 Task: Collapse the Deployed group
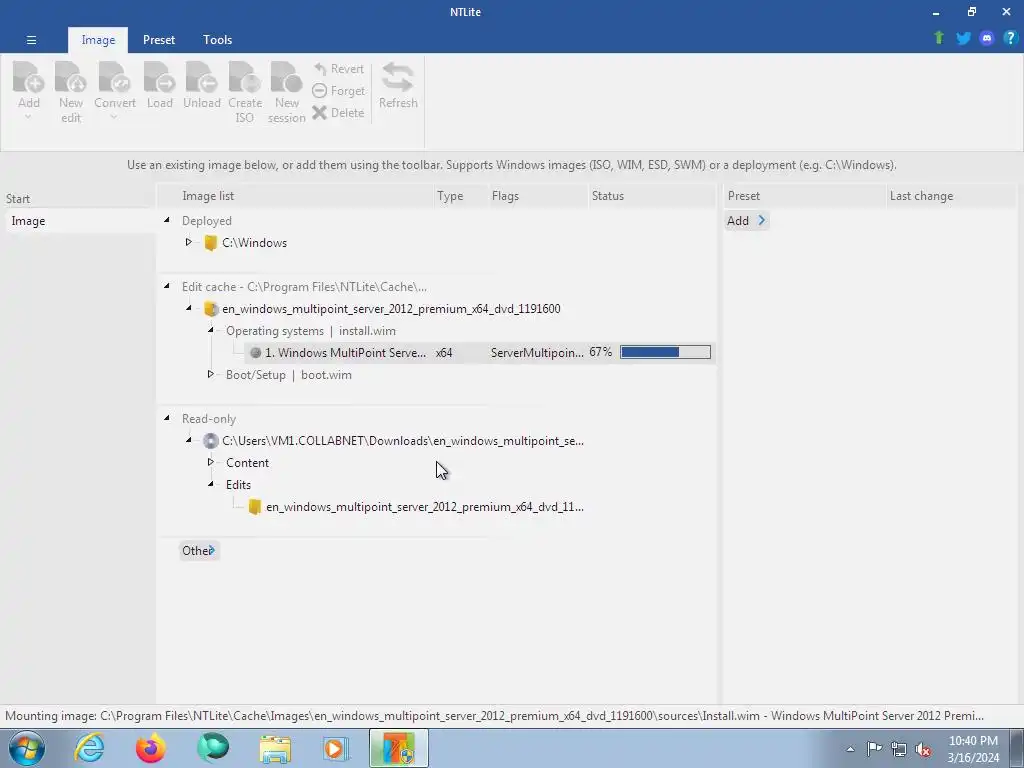167,221
